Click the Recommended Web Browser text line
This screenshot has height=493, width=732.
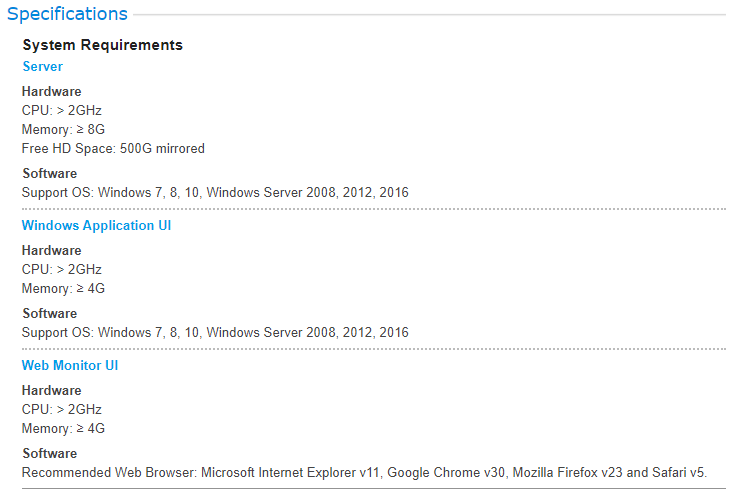click(x=365, y=472)
